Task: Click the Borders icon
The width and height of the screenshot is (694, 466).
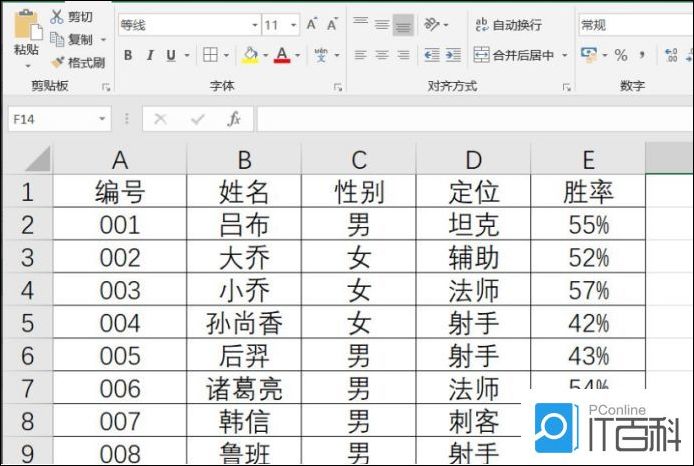Action: coord(210,55)
